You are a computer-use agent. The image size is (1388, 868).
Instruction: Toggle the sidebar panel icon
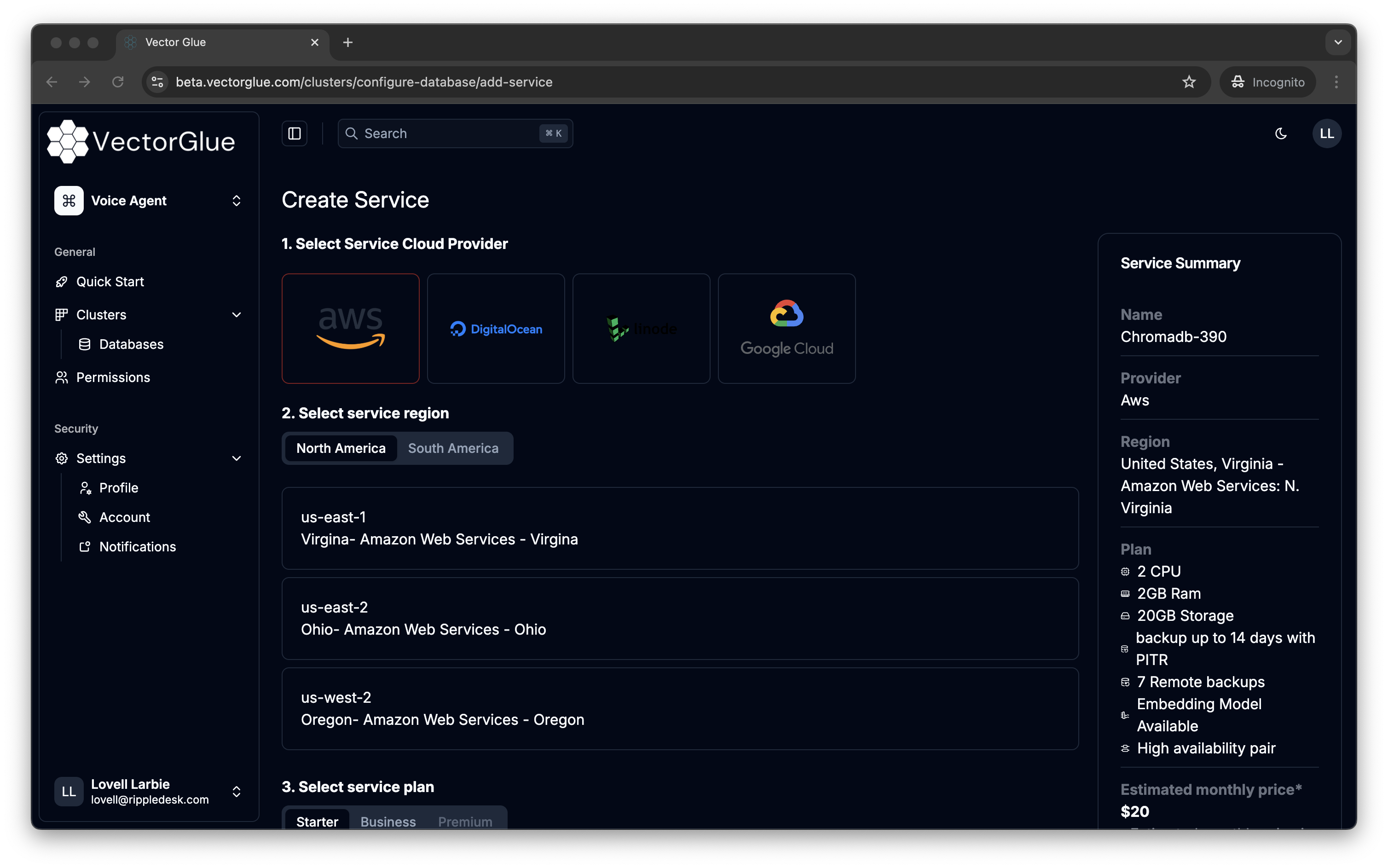295,134
